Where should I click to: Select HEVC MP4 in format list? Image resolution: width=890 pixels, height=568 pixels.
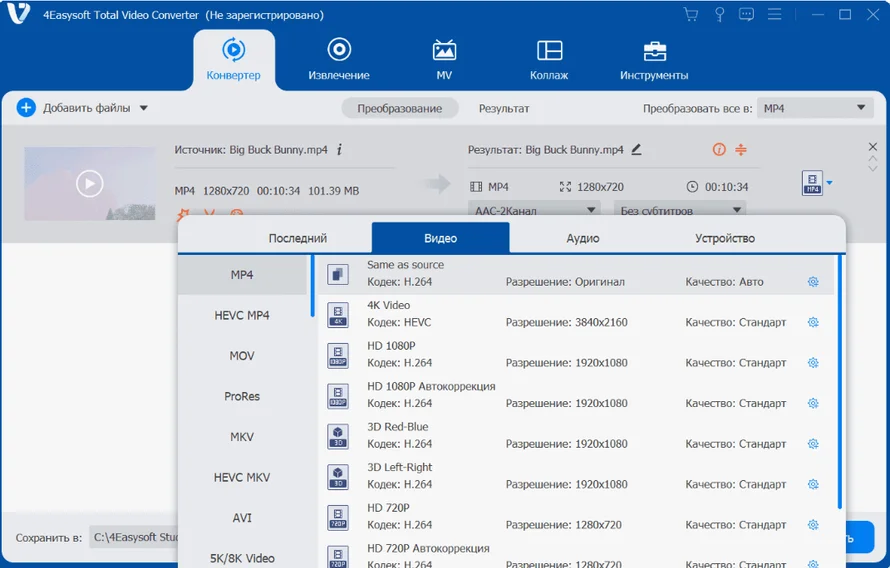coord(242,315)
